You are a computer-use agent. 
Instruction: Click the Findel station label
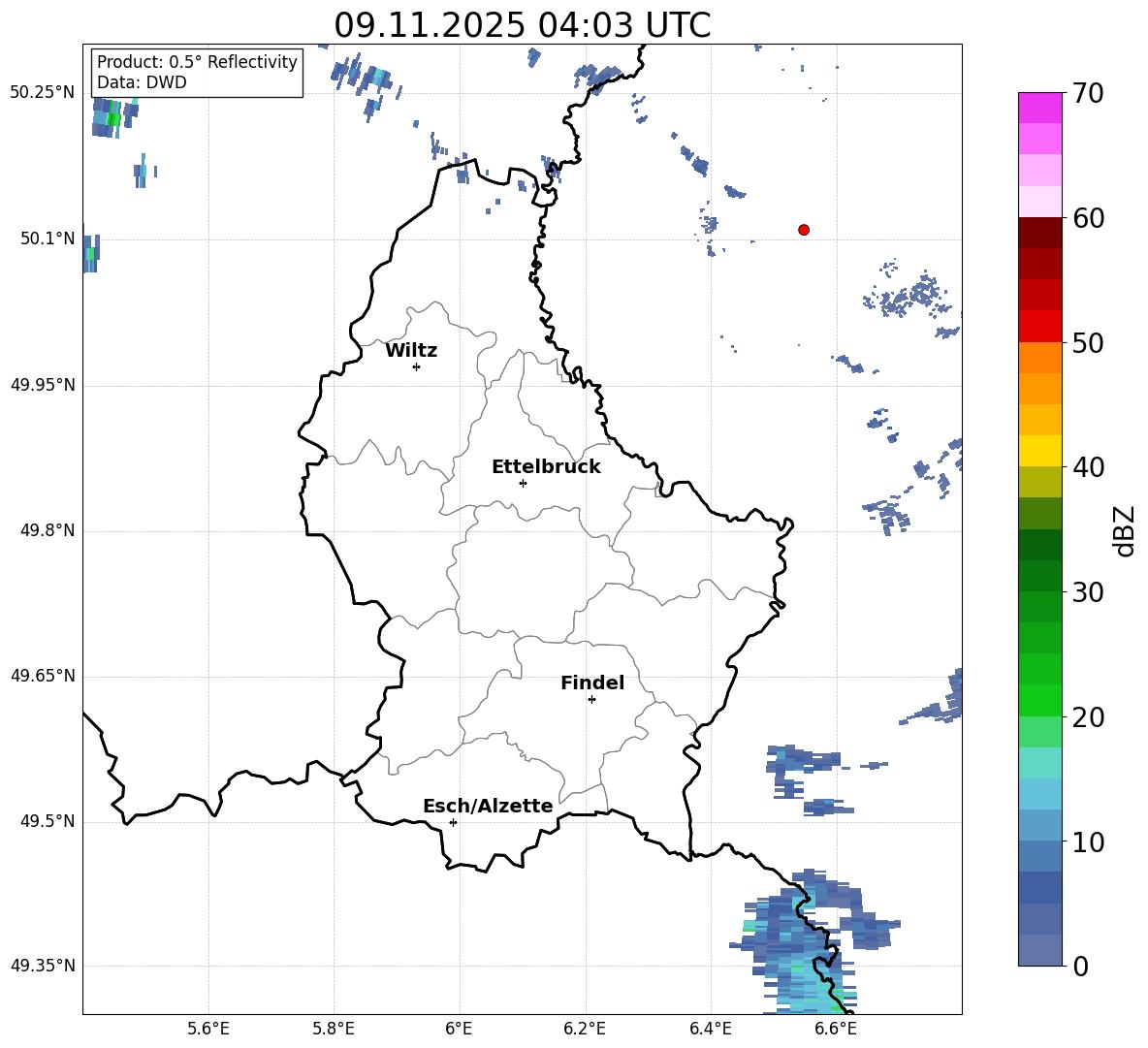[x=592, y=683]
